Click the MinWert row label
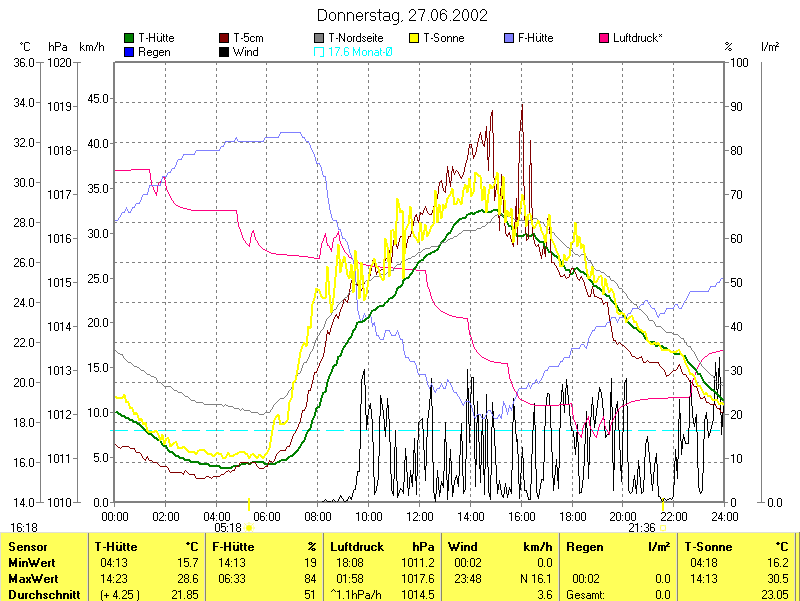The image size is (800, 601). [x=32, y=563]
